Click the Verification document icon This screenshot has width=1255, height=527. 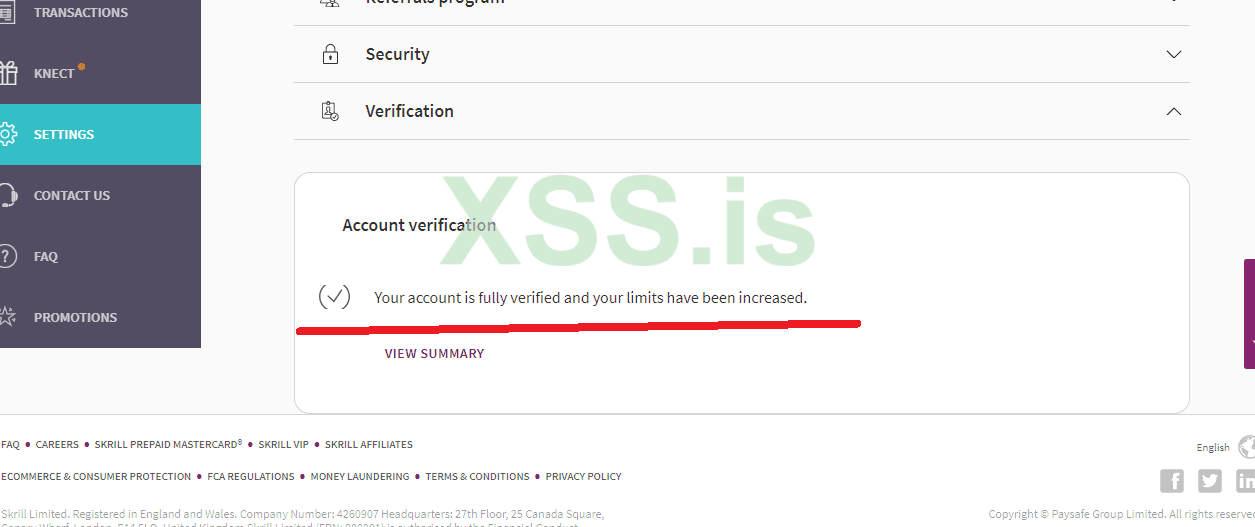click(330, 111)
